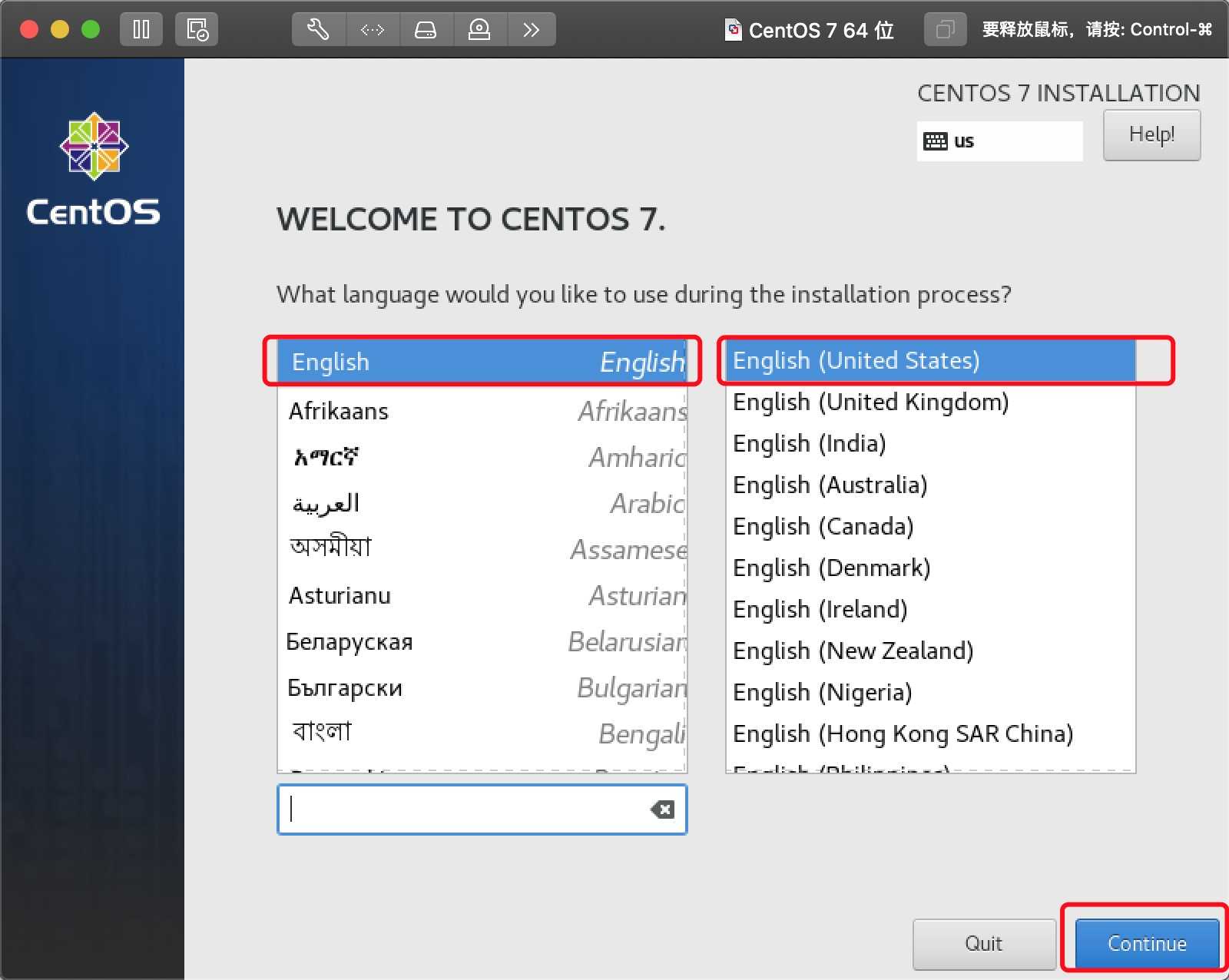Select Беларуская (Belarusian) language row
1229x980 pixels.
[x=482, y=641]
